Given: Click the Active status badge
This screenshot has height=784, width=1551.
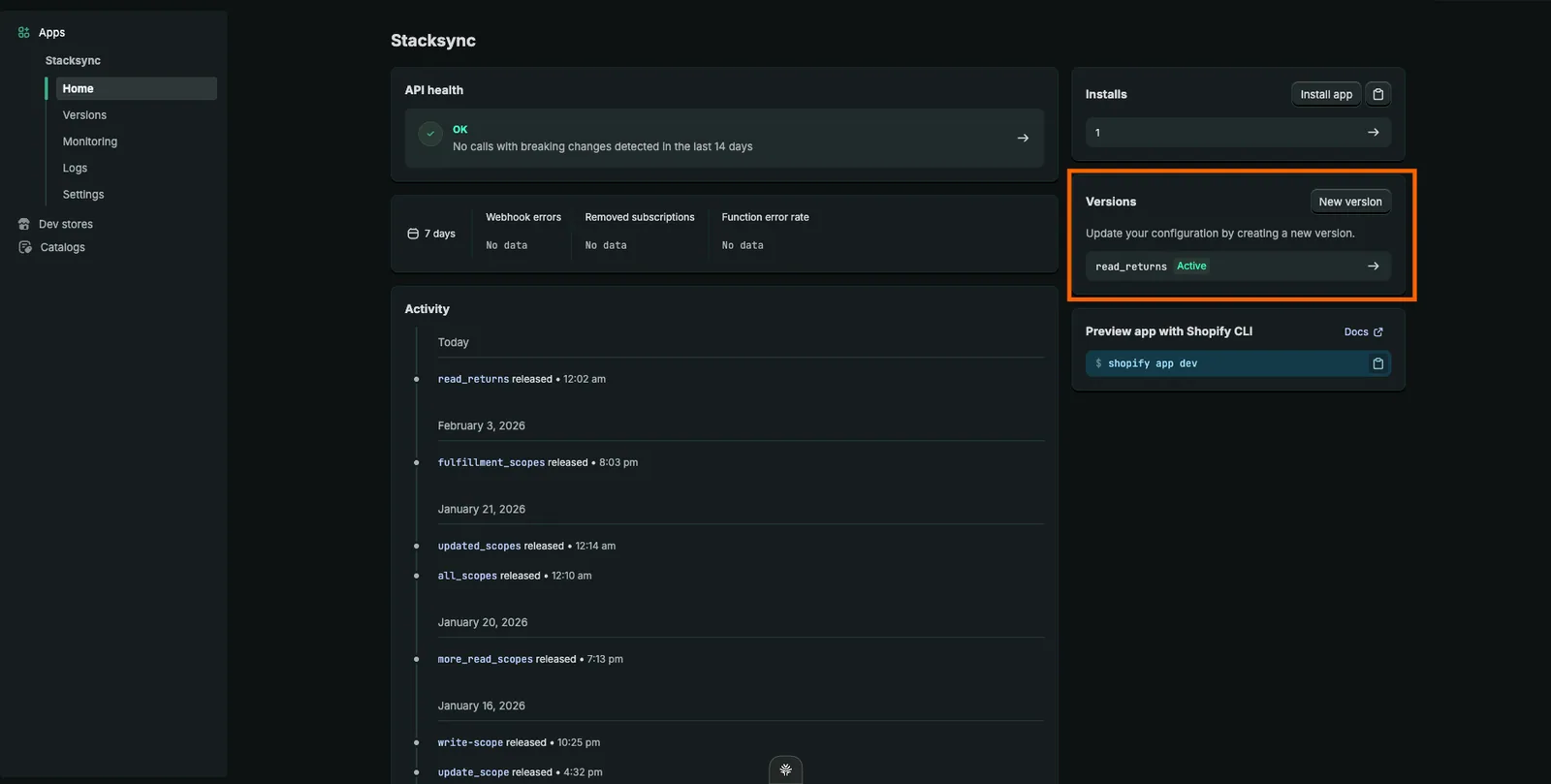Looking at the screenshot, I should (x=1191, y=266).
